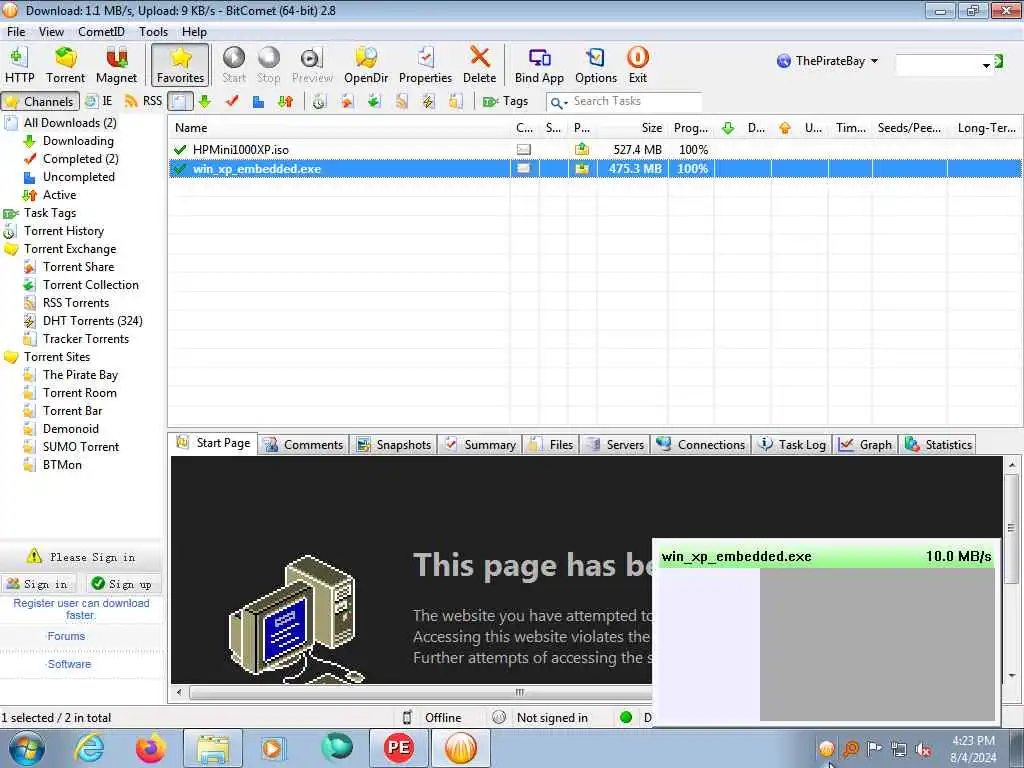Click the red Delete toolbar icon
This screenshot has width=1024, height=768.
pyautogui.click(x=479, y=65)
